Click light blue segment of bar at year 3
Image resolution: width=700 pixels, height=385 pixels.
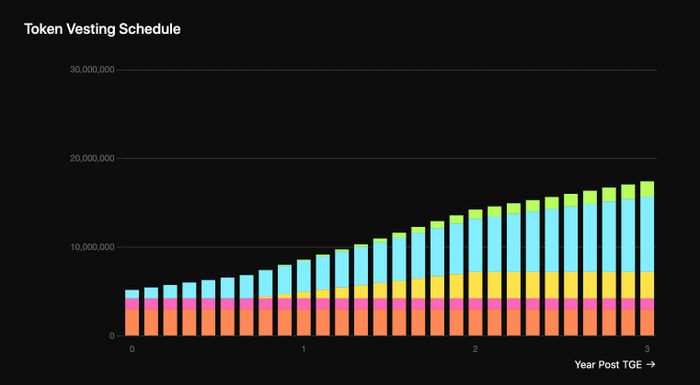pos(647,235)
